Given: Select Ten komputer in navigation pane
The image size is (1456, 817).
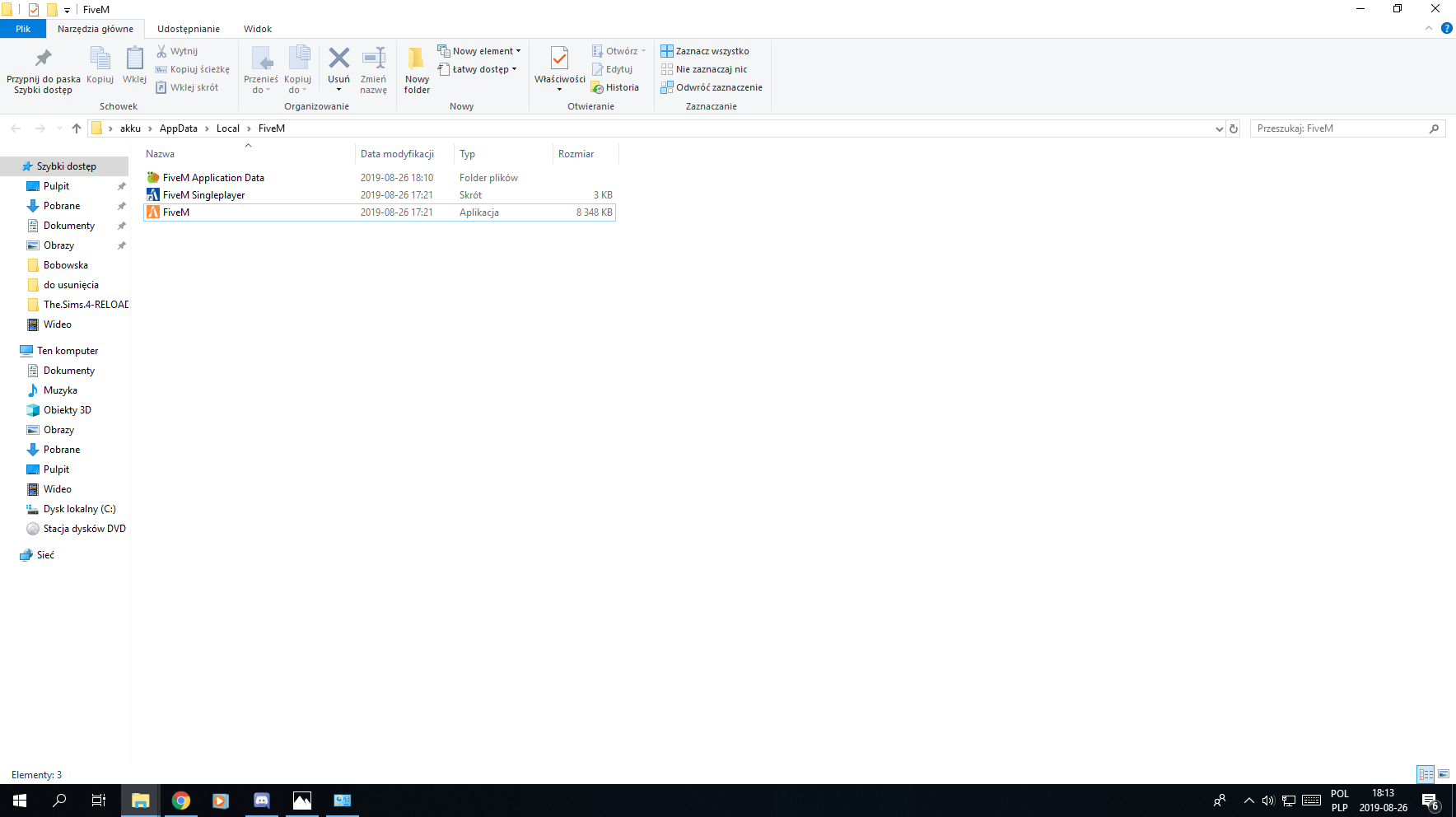Looking at the screenshot, I should [x=67, y=351].
